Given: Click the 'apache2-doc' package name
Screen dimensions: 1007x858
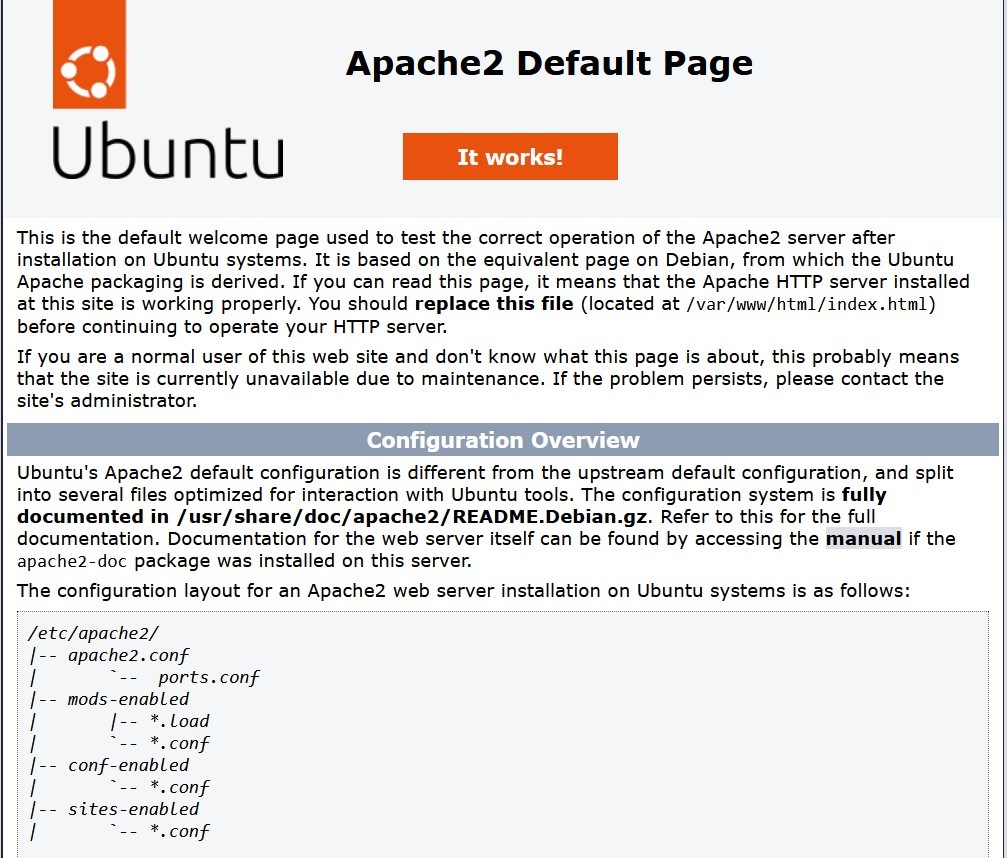Looking at the screenshot, I should [x=72, y=561].
